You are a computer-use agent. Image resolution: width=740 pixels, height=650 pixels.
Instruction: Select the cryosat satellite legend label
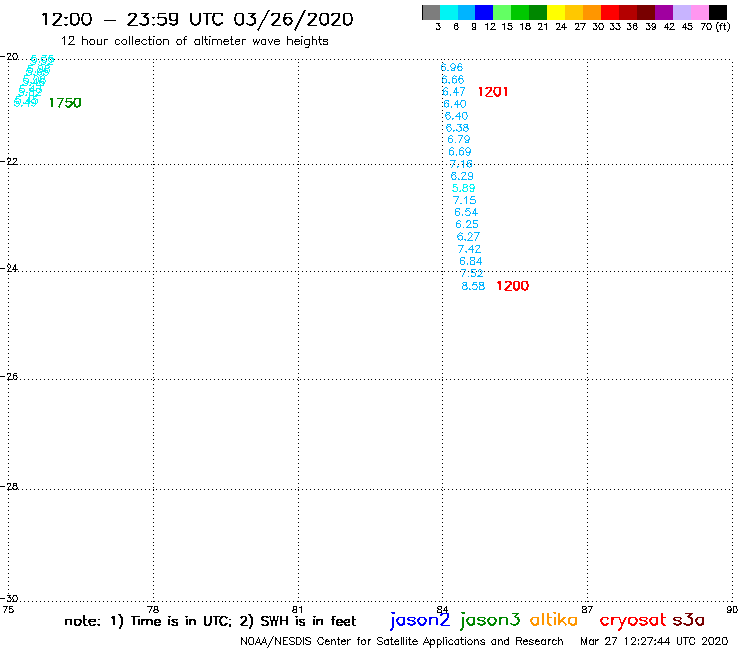pos(632,621)
